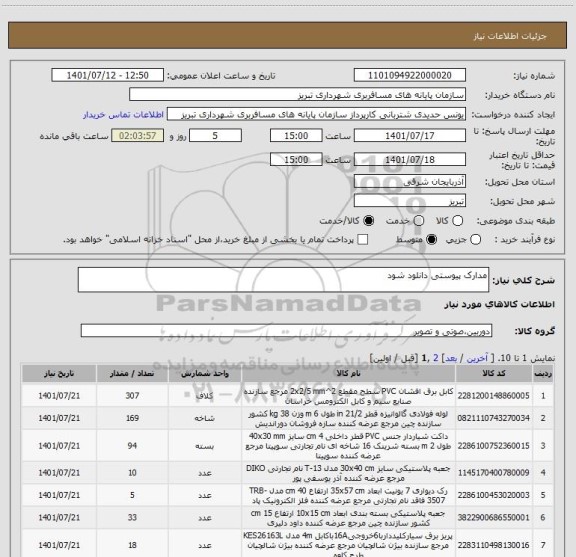The image size is (576, 557).
Task: Click the نام کالا column header
Action: pos(348,374)
